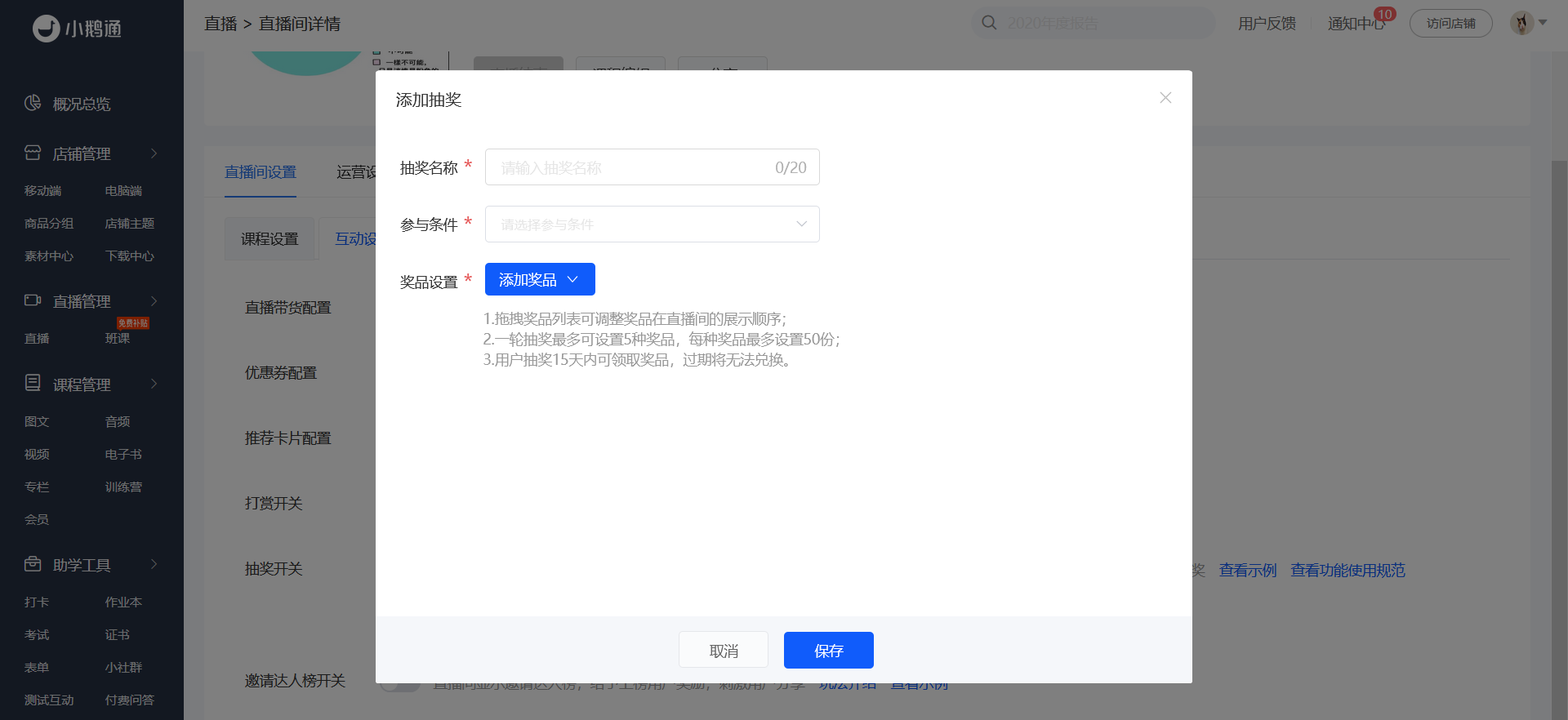1568x720 pixels.
Task: Open 考试 in the sidebar
Action: [37, 634]
